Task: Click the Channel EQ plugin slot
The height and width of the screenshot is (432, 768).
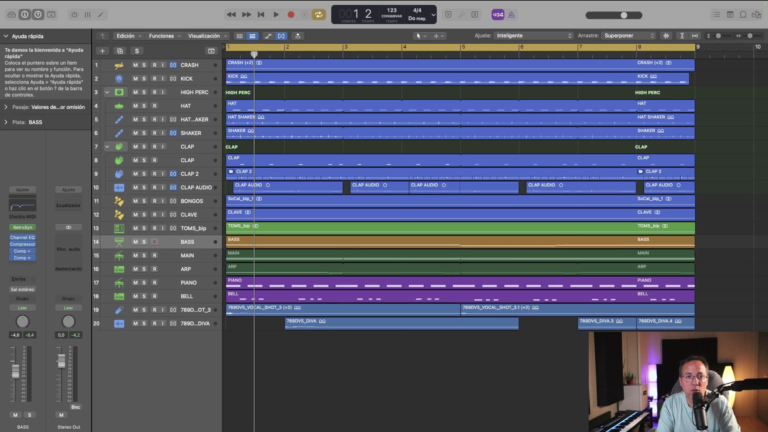Action: pyautogui.click(x=23, y=238)
